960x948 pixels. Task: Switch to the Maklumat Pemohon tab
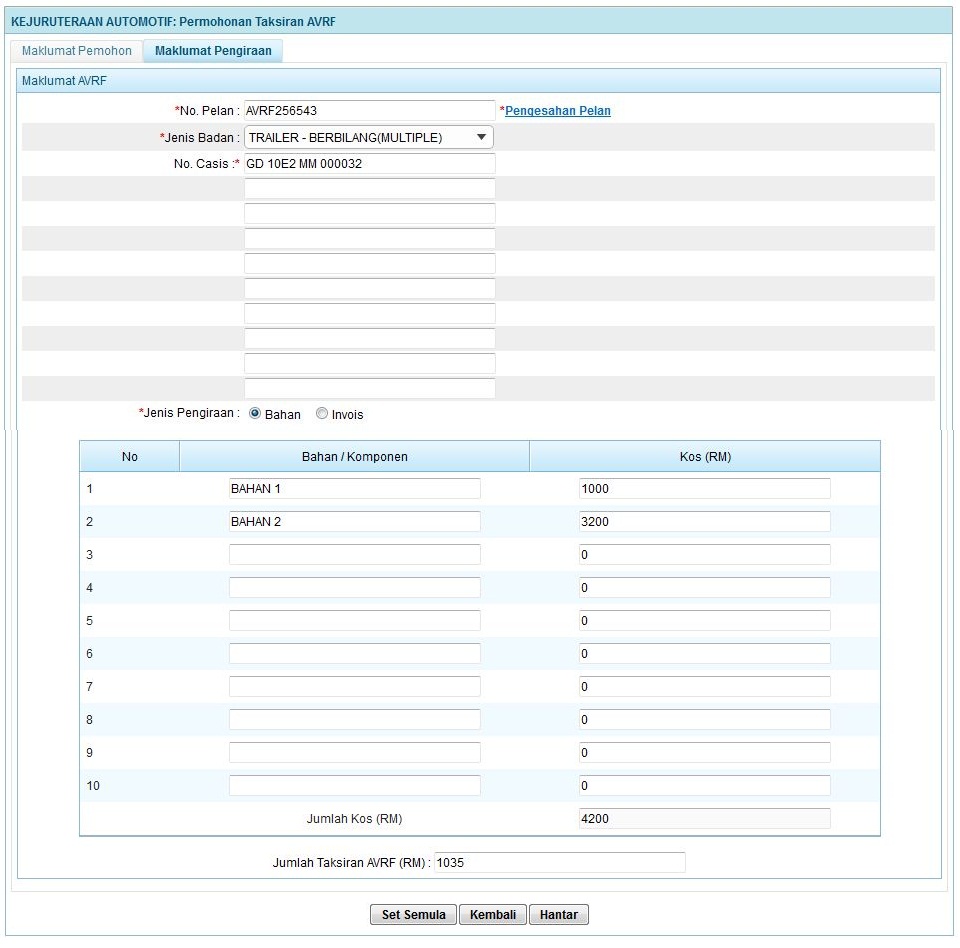(77, 51)
